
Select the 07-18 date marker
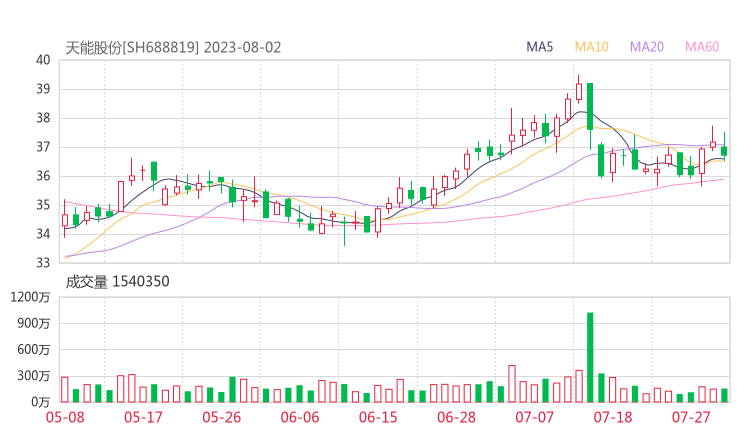coord(613,417)
